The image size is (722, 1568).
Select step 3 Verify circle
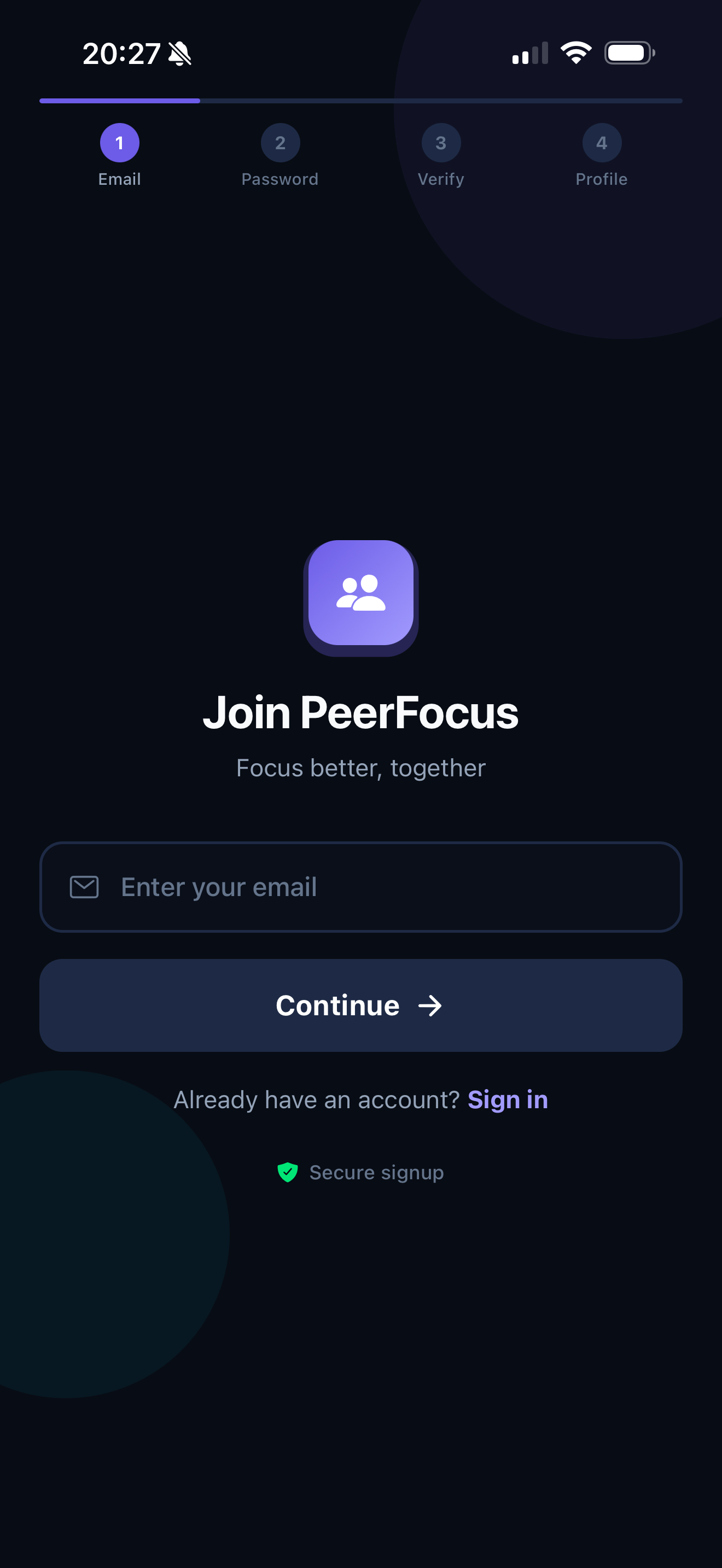point(441,143)
